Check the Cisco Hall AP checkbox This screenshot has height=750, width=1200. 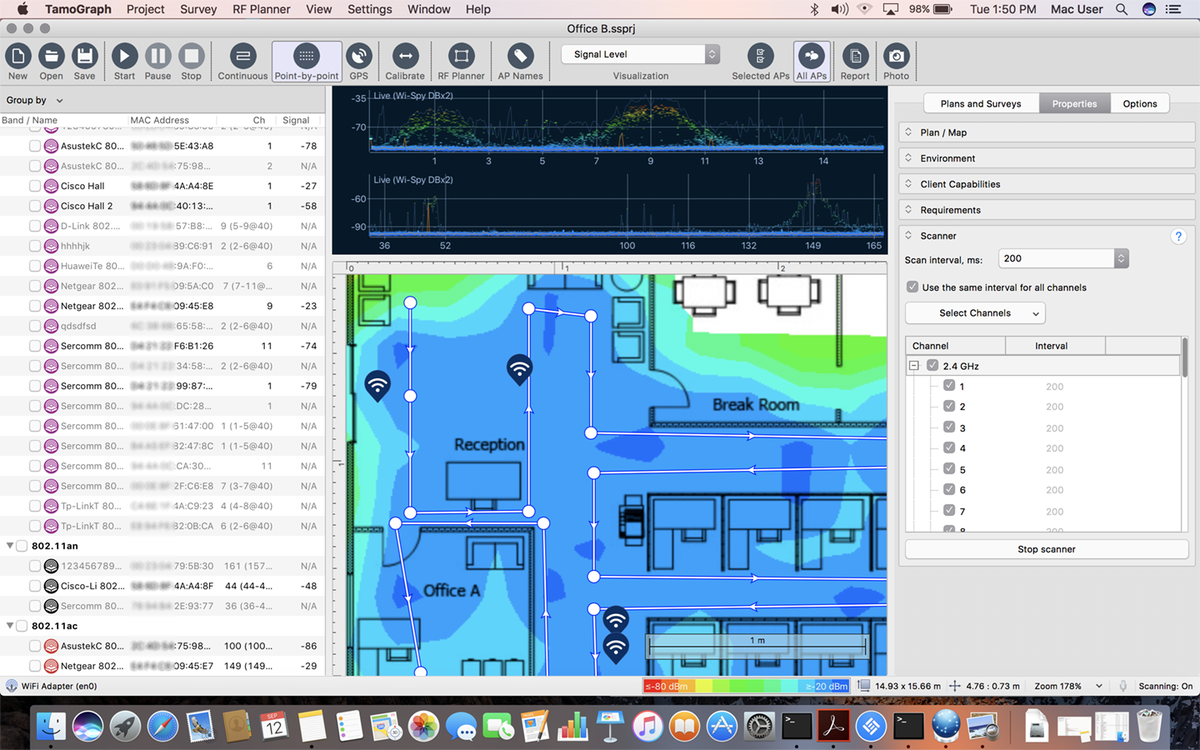coord(35,186)
